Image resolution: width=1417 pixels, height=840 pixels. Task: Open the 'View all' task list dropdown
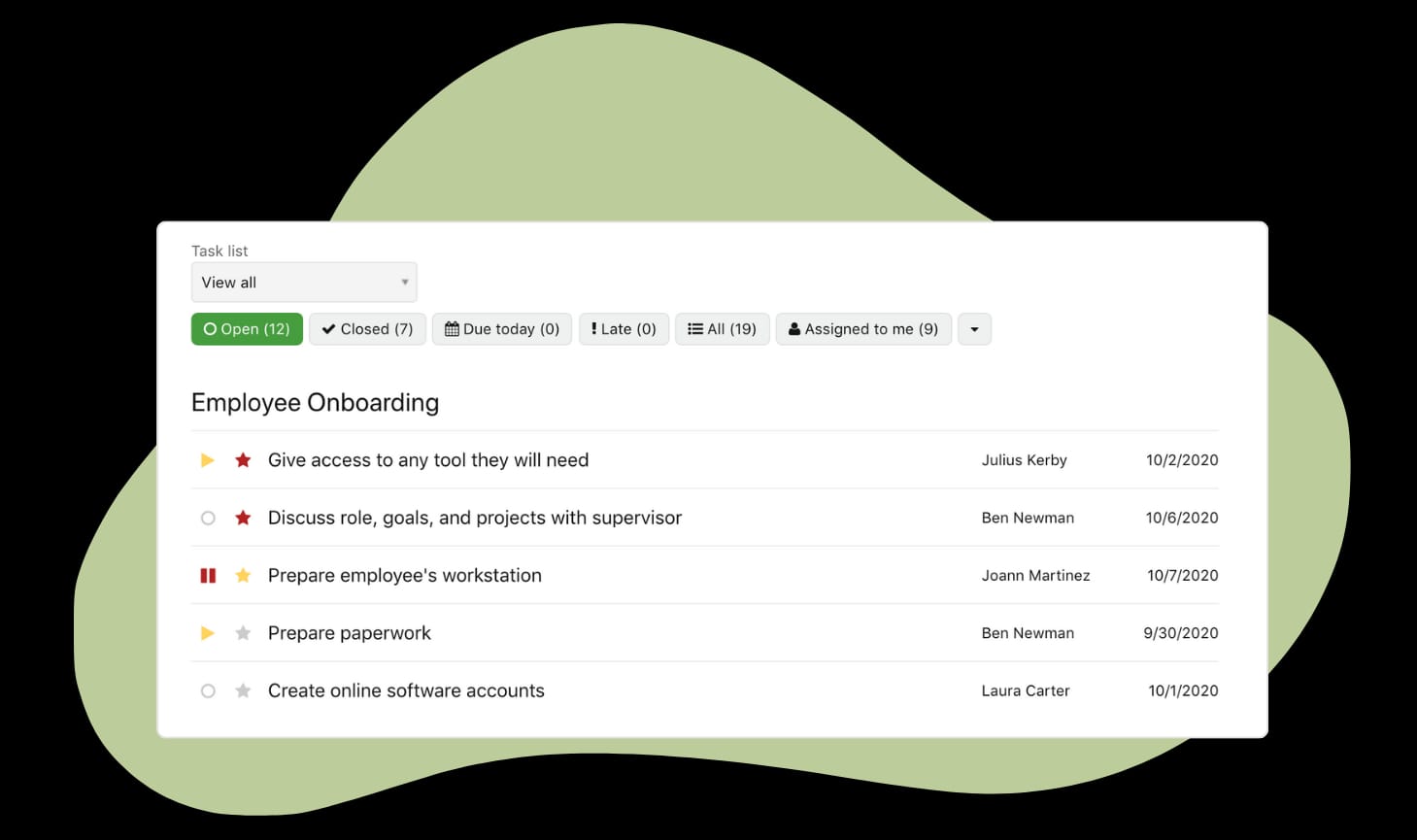coord(303,282)
